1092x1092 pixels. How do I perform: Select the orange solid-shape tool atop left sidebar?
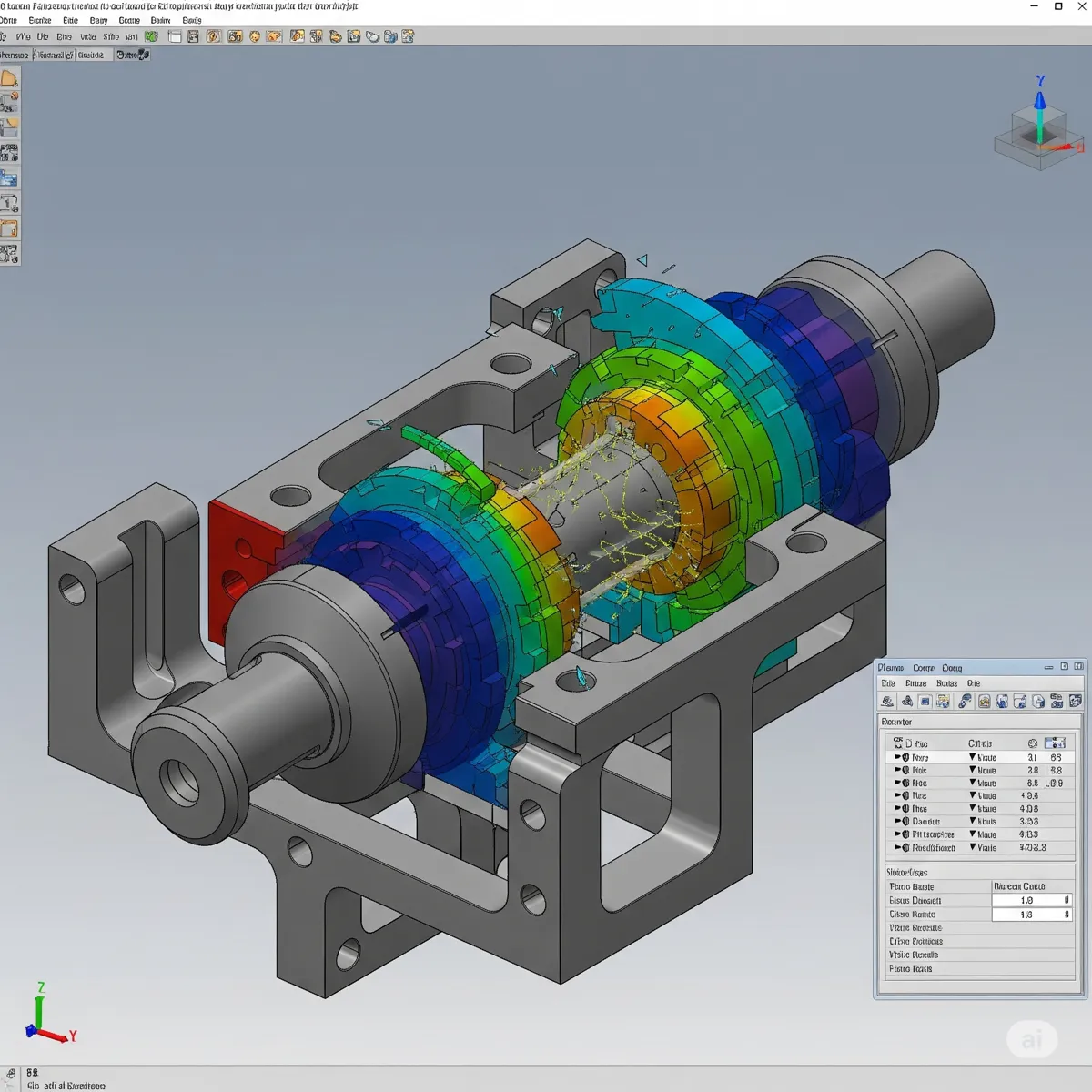click(9, 78)
